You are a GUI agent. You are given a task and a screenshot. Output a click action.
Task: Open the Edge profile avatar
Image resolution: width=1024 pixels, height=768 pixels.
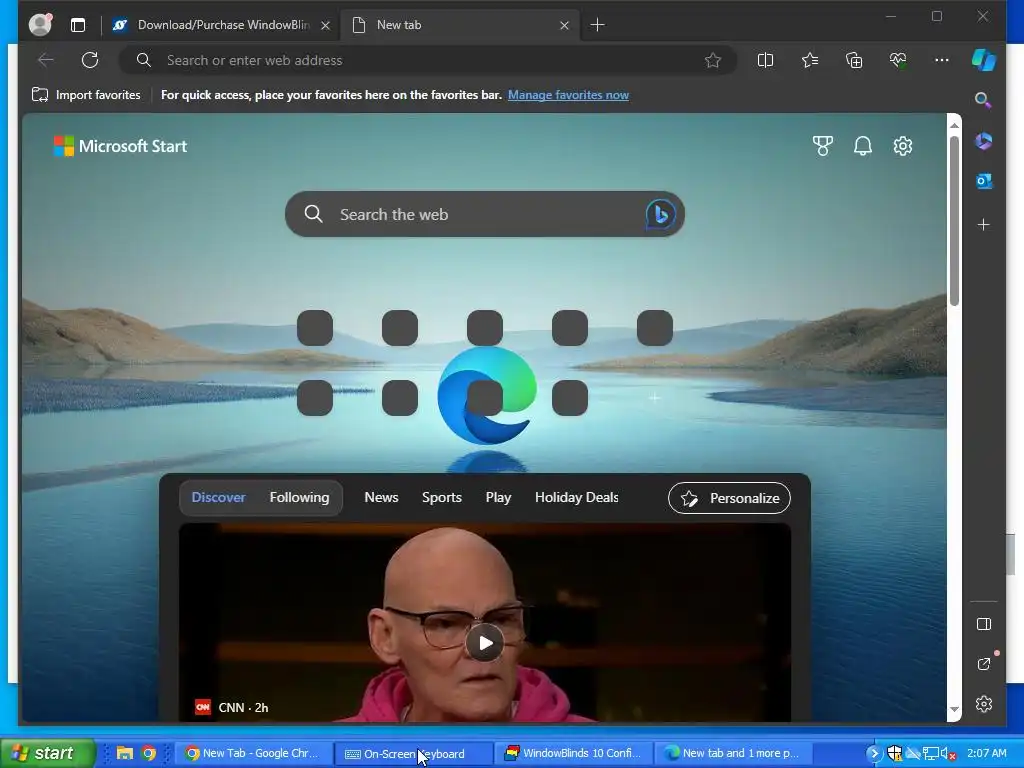coord(40,25)
